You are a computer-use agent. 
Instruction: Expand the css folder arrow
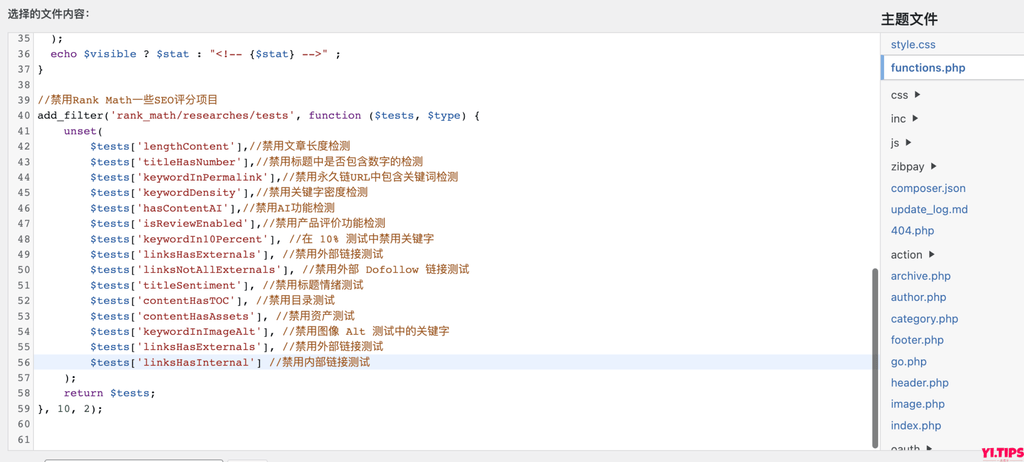pos(918,95)
